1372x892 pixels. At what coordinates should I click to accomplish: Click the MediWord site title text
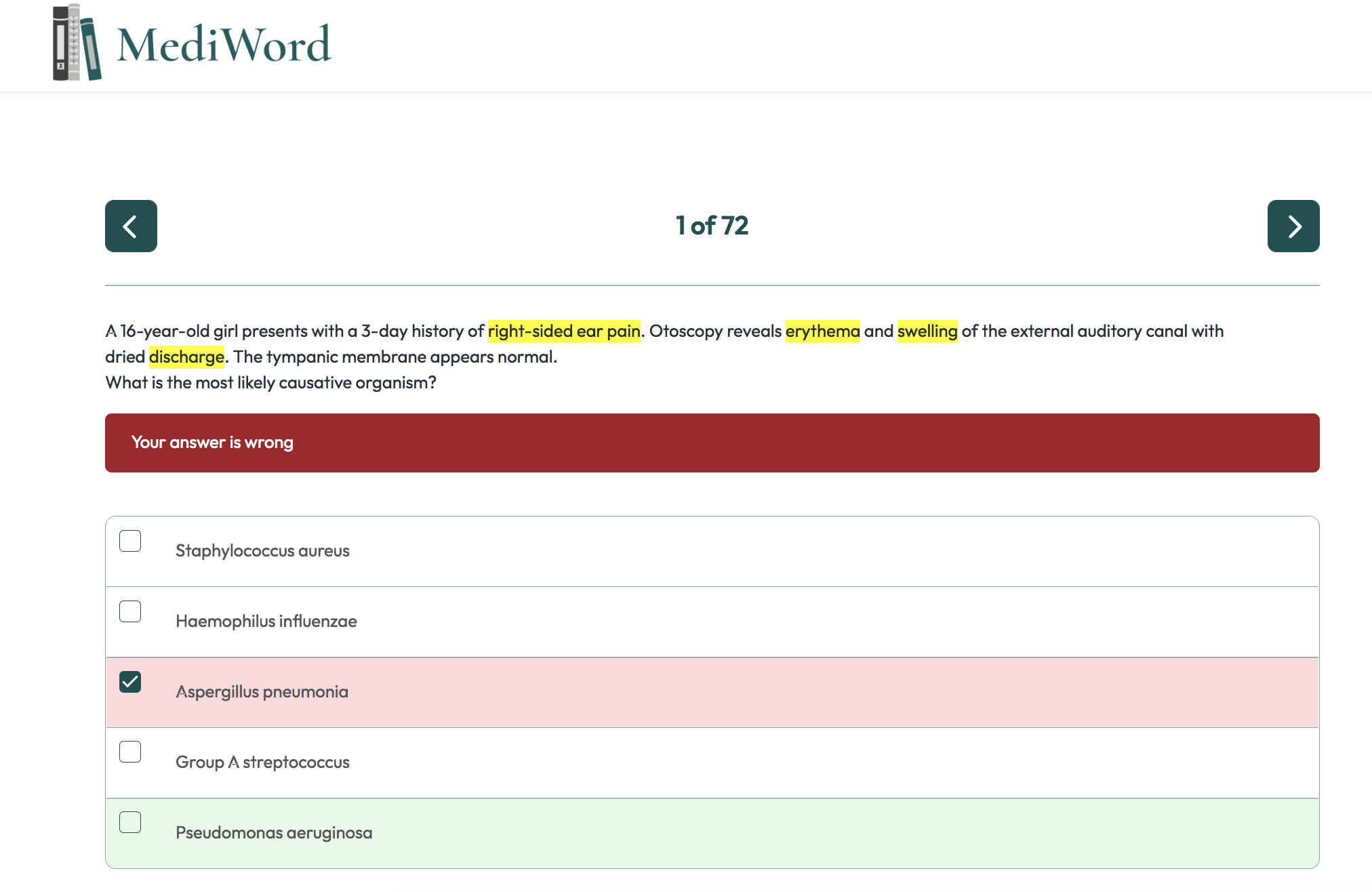(224, 45)
